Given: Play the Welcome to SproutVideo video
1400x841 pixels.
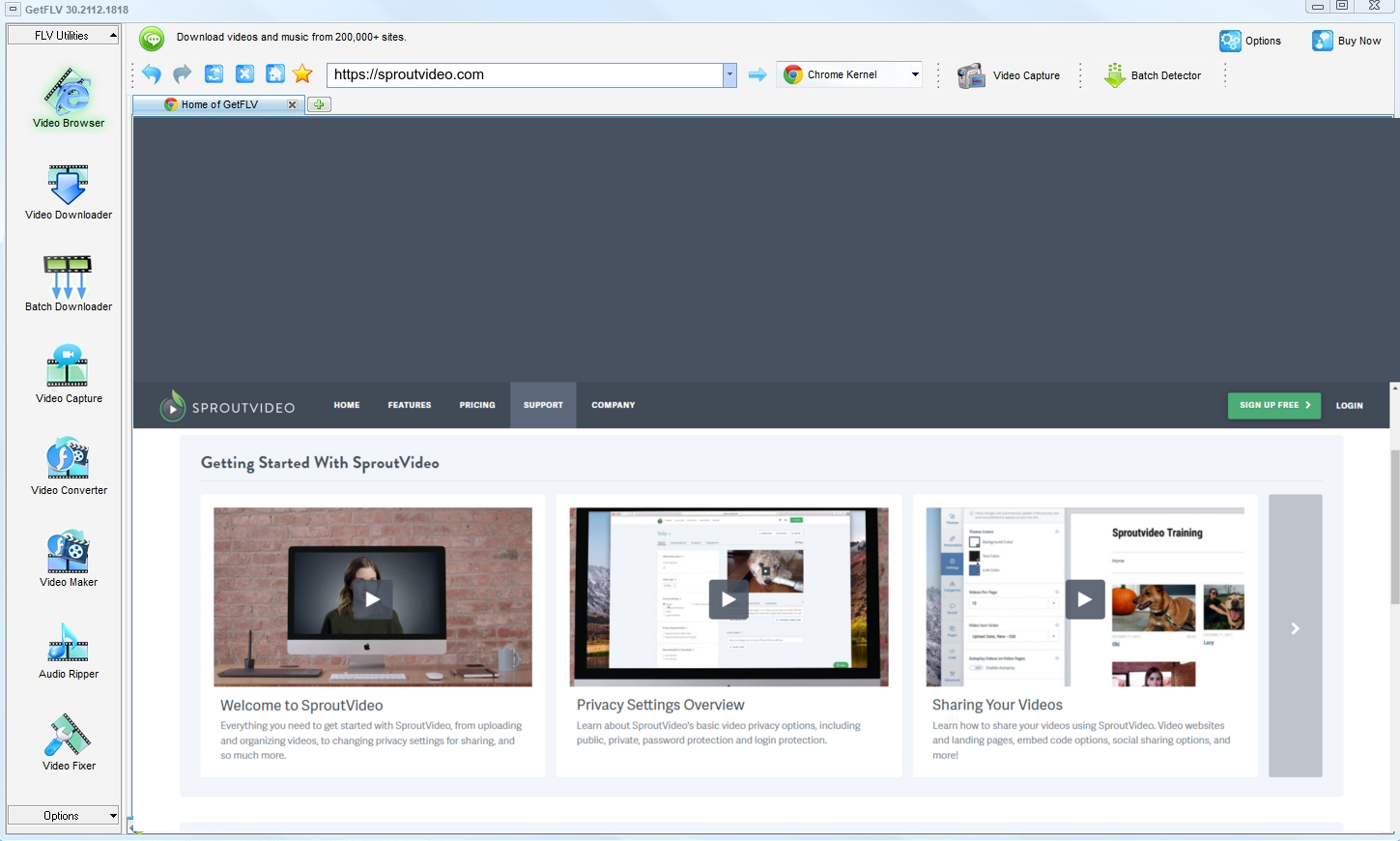Looking at the screenshot, I should (372, 599).
